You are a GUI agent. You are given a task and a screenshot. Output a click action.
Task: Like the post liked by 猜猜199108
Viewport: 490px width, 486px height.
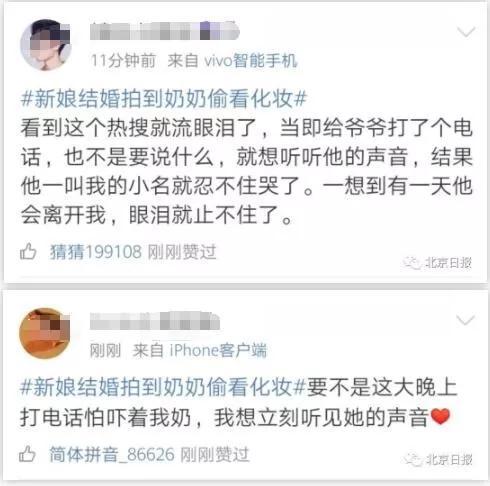tap(28, 252)
